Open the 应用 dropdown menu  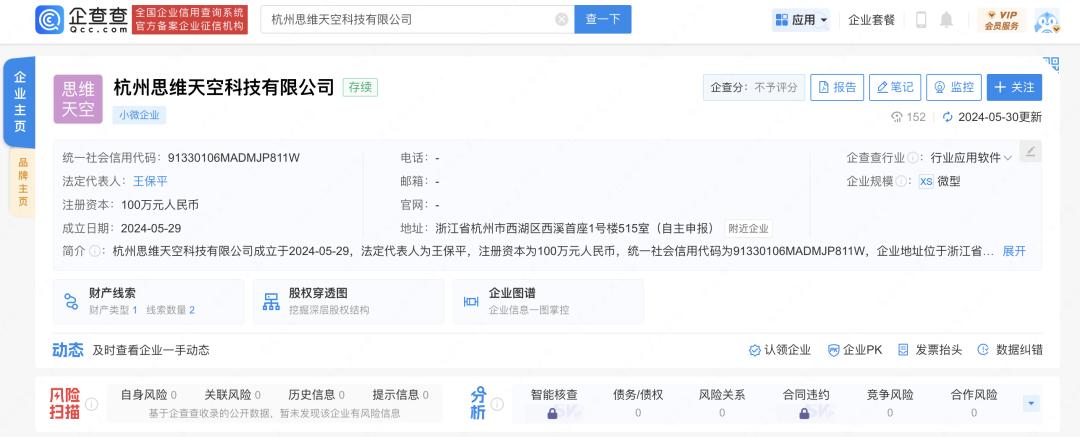801,19
